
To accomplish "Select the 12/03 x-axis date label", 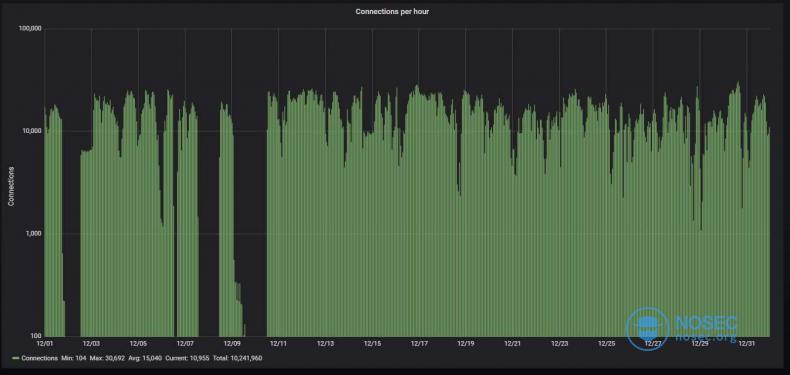I will [x=91, y=344].
